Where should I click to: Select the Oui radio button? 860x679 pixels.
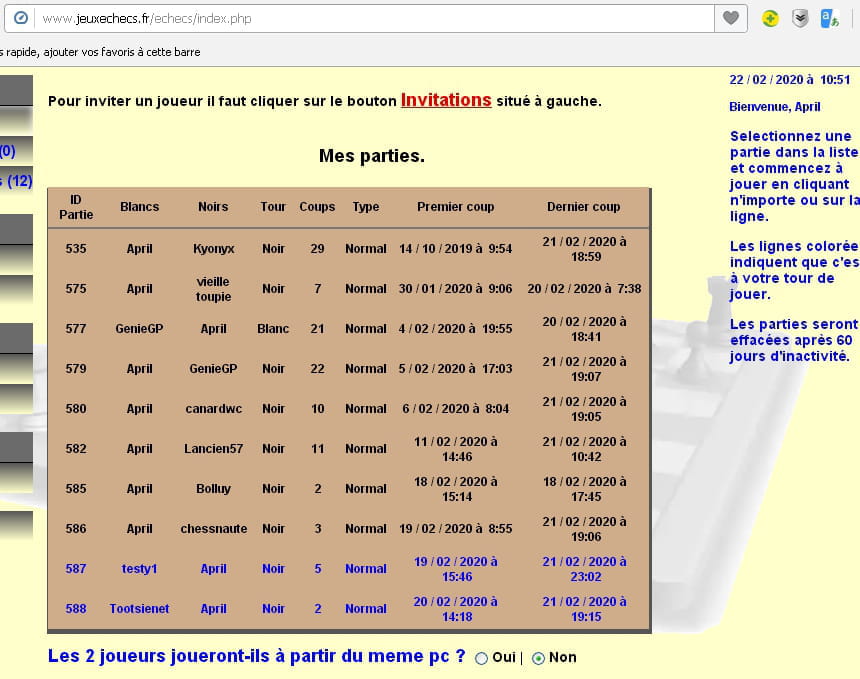coord(481,658)
